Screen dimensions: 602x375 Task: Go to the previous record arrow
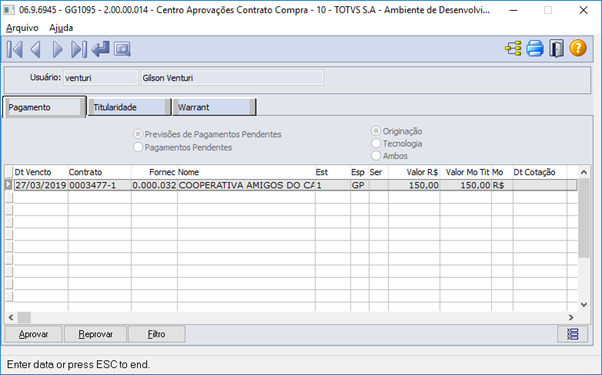(x=36, y=49)
